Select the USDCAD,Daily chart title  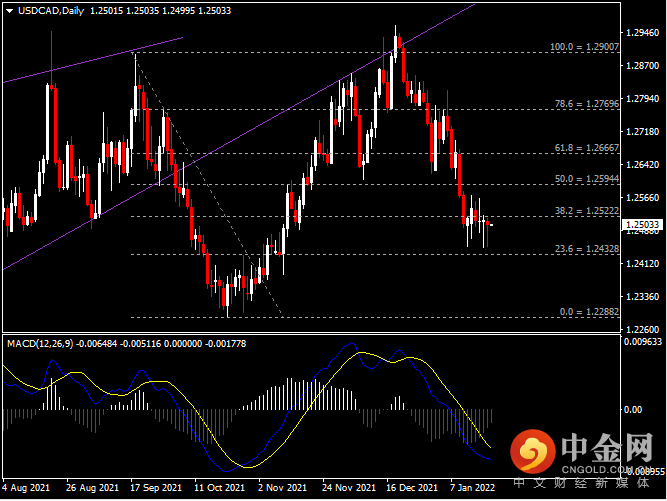(x=51, y=11)
